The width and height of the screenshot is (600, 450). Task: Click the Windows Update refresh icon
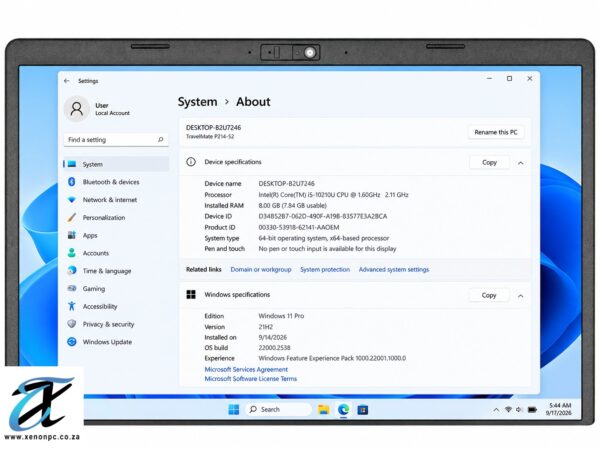(x=72, y=341)
